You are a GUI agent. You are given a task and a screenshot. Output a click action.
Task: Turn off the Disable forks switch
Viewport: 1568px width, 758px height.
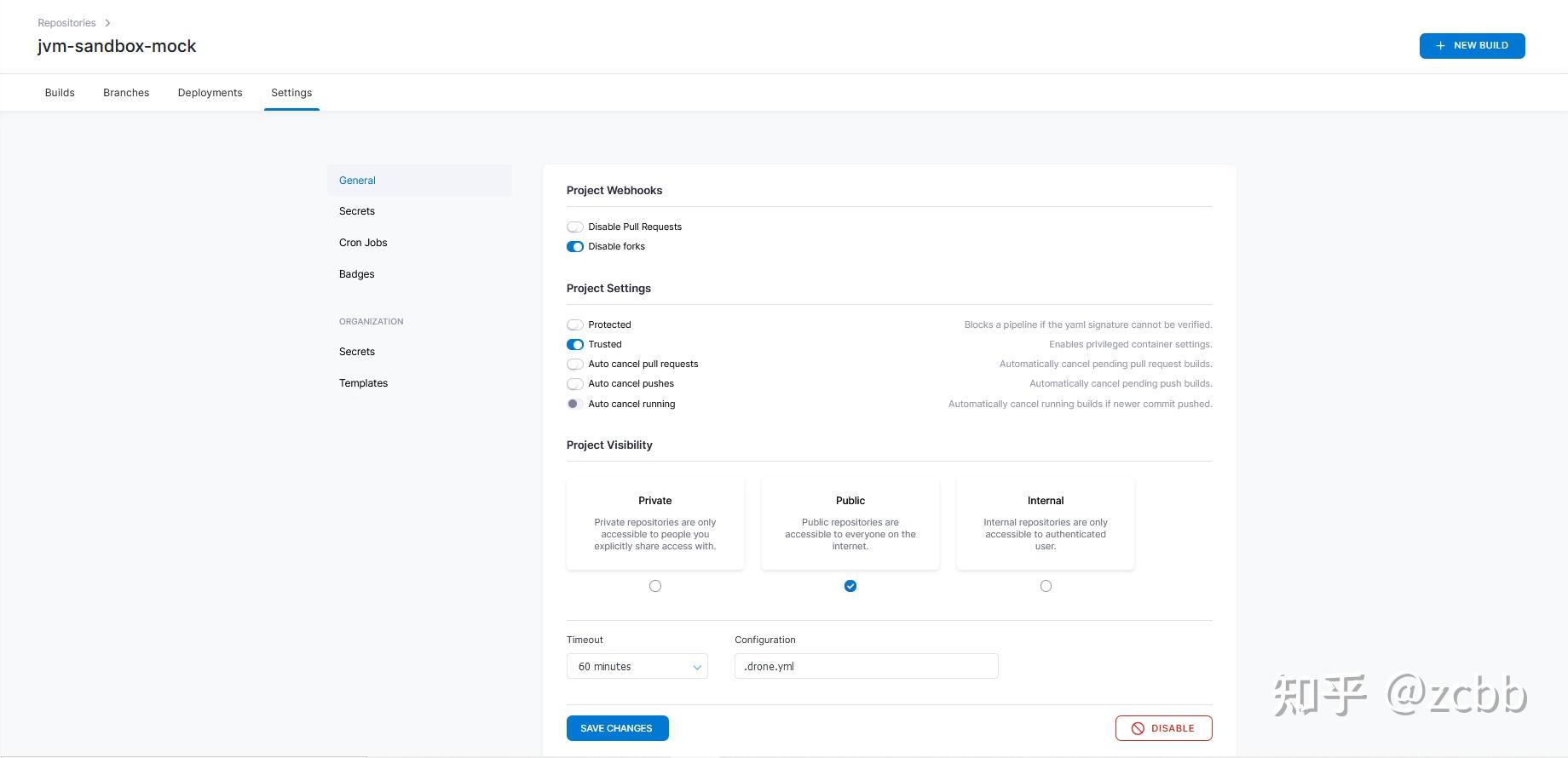pos(575,247)
